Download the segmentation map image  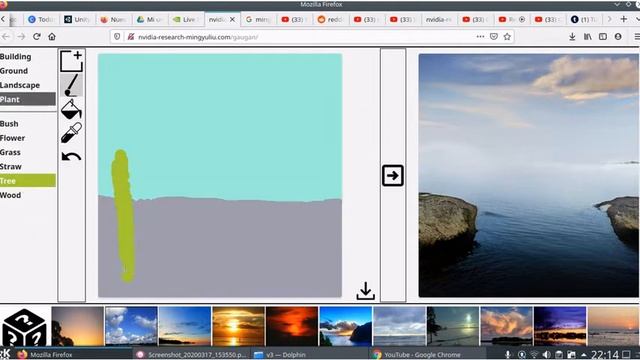pyautogui.click(x=365, y=291)
